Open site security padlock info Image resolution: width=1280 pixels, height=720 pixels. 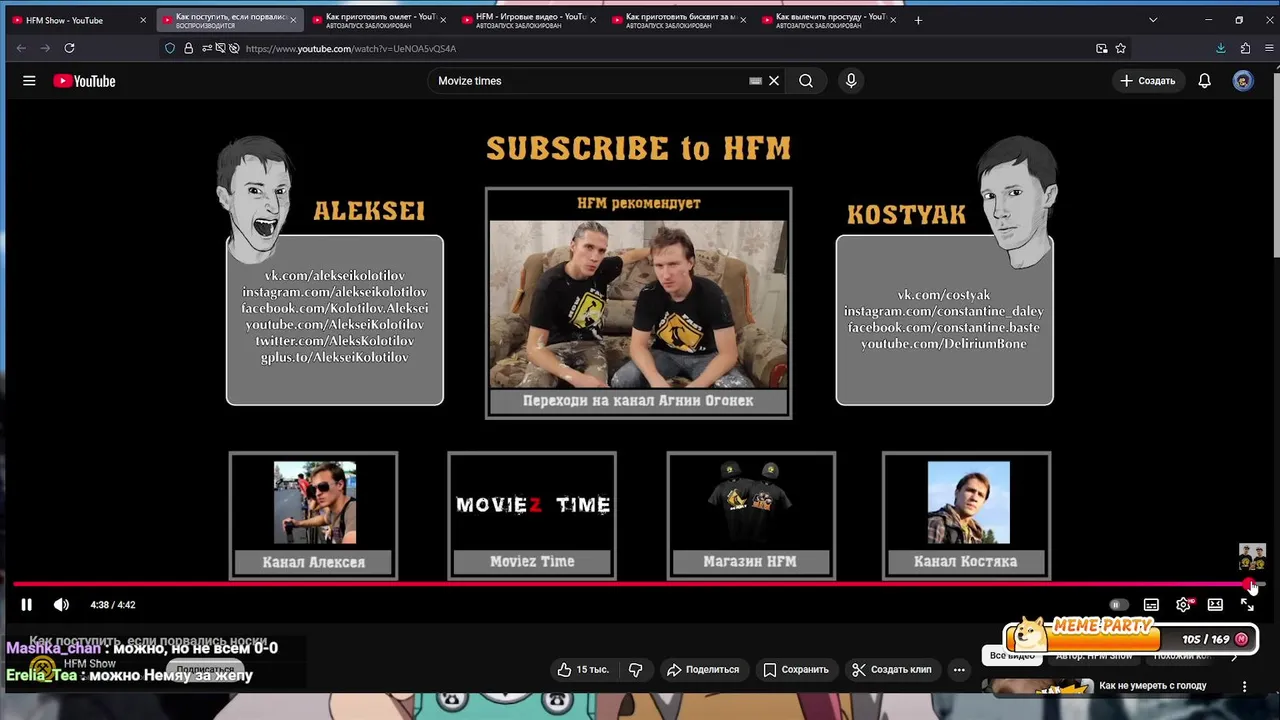click(188, 48)
